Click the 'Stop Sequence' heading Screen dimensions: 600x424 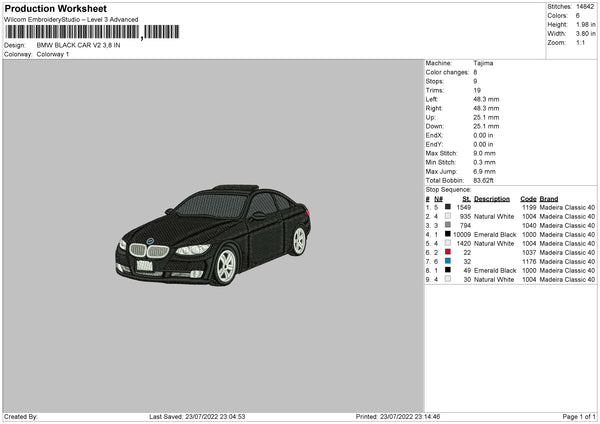pyautogui.click(x=448, y=189)
